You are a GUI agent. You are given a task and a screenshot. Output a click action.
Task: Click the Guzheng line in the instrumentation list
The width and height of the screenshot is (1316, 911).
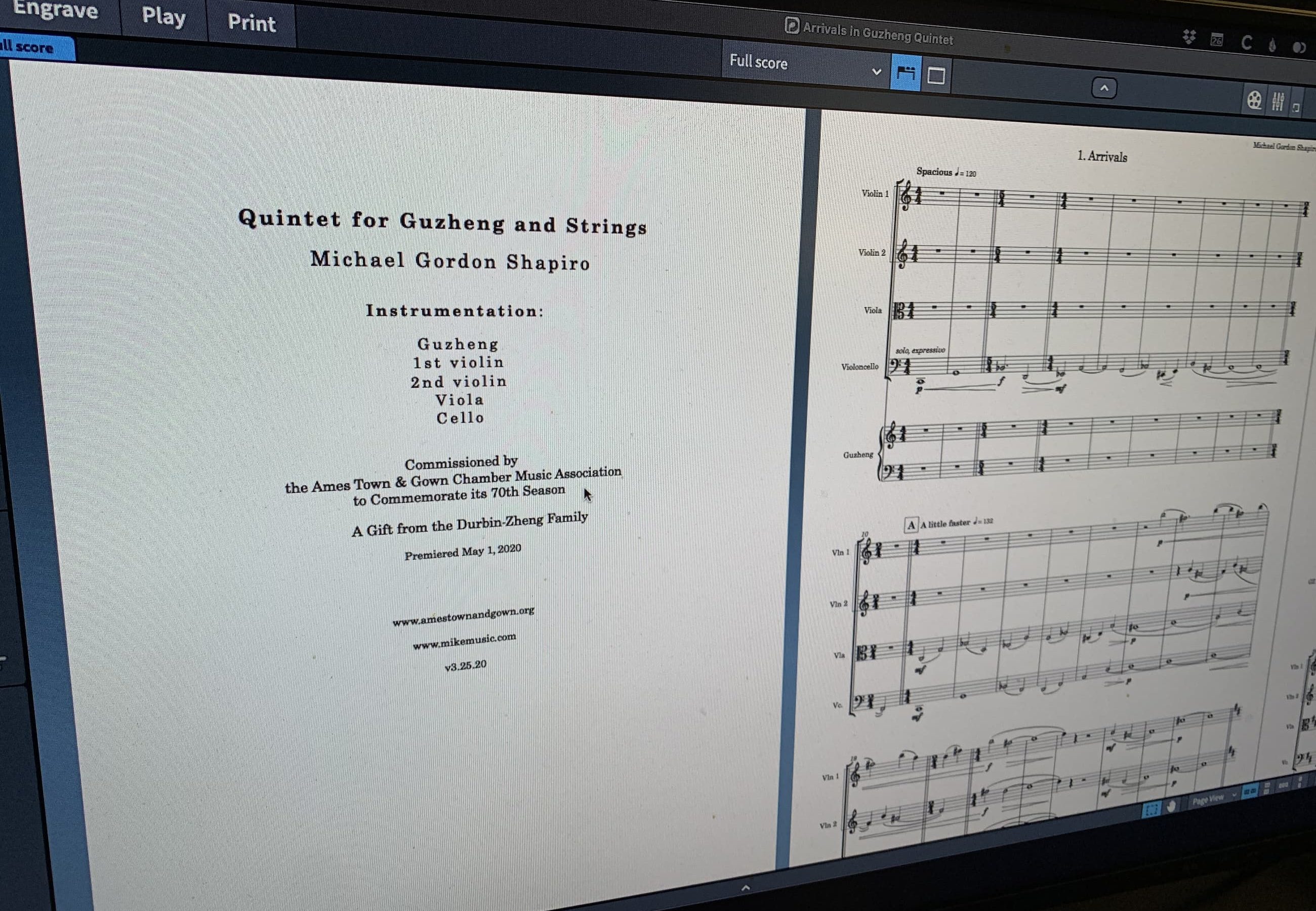tap(458, 344)
